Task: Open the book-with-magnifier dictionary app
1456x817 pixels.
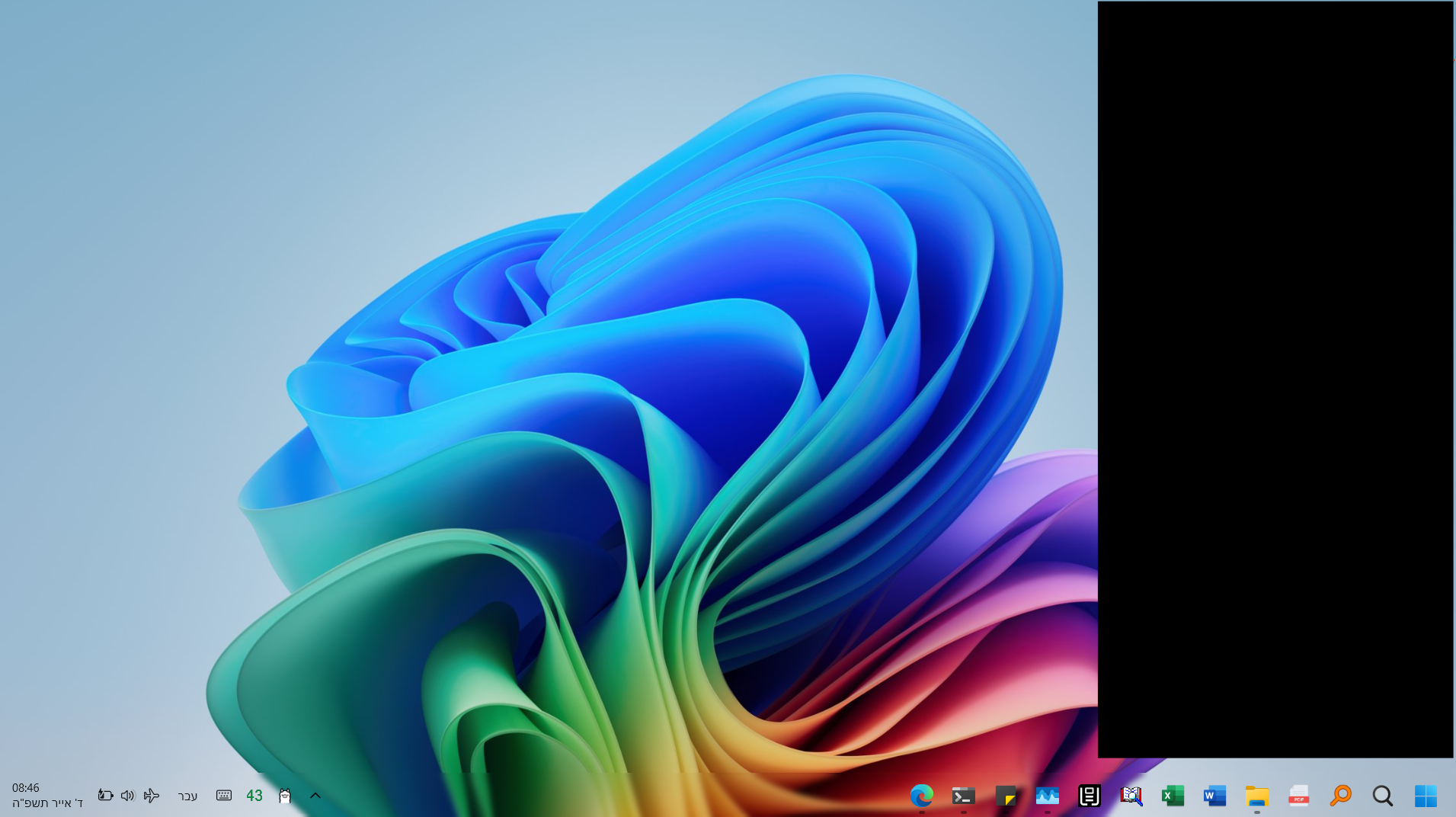Action: (1131, 796)
